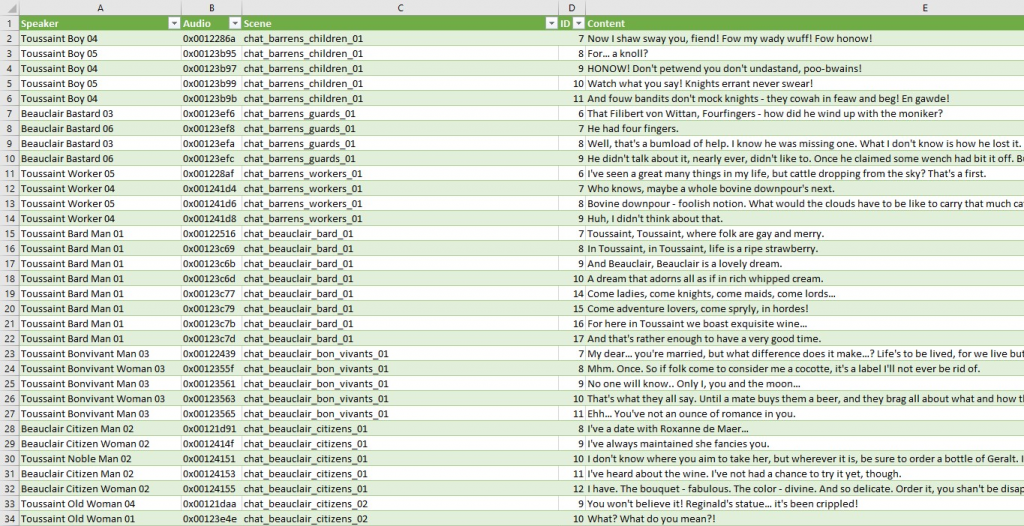Image resolution: width=1024 pixels, height=526 pixels.
Task: Select 'He had four fingers.' cell
Action: point(805,129)
